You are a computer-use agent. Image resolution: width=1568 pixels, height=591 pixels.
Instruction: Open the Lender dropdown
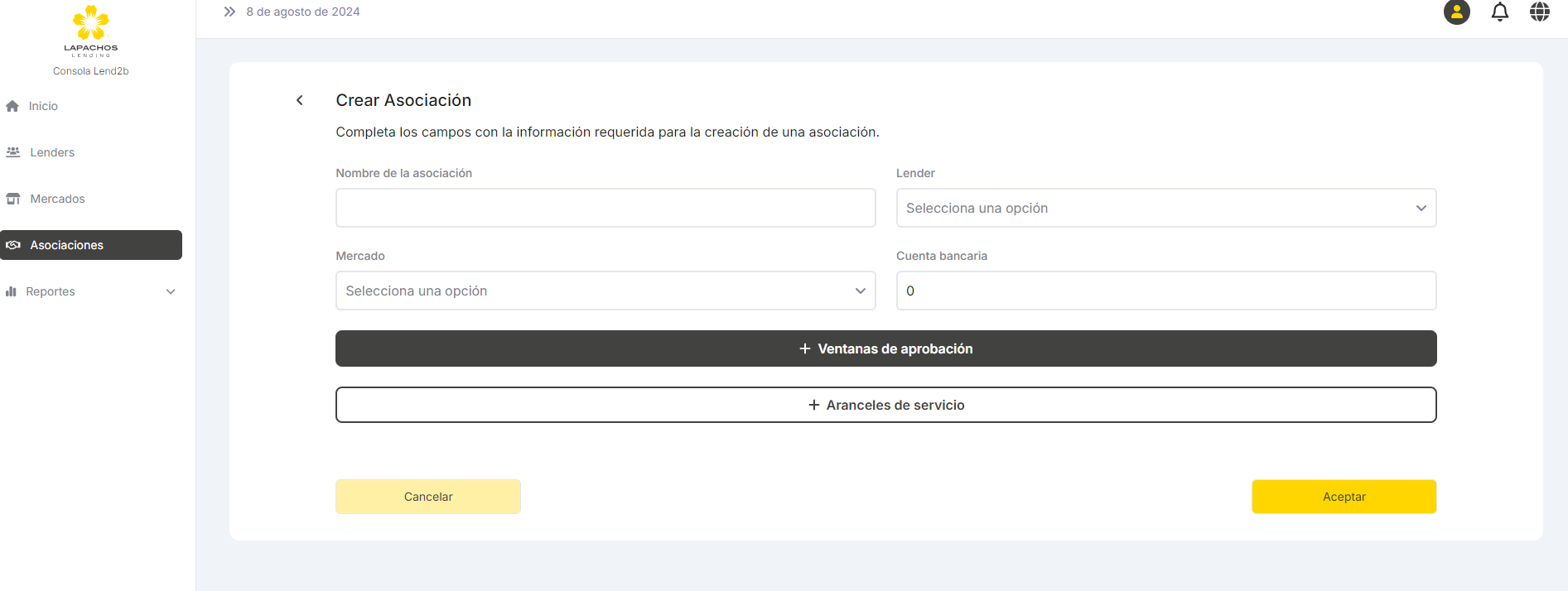tap(1165, 208)
